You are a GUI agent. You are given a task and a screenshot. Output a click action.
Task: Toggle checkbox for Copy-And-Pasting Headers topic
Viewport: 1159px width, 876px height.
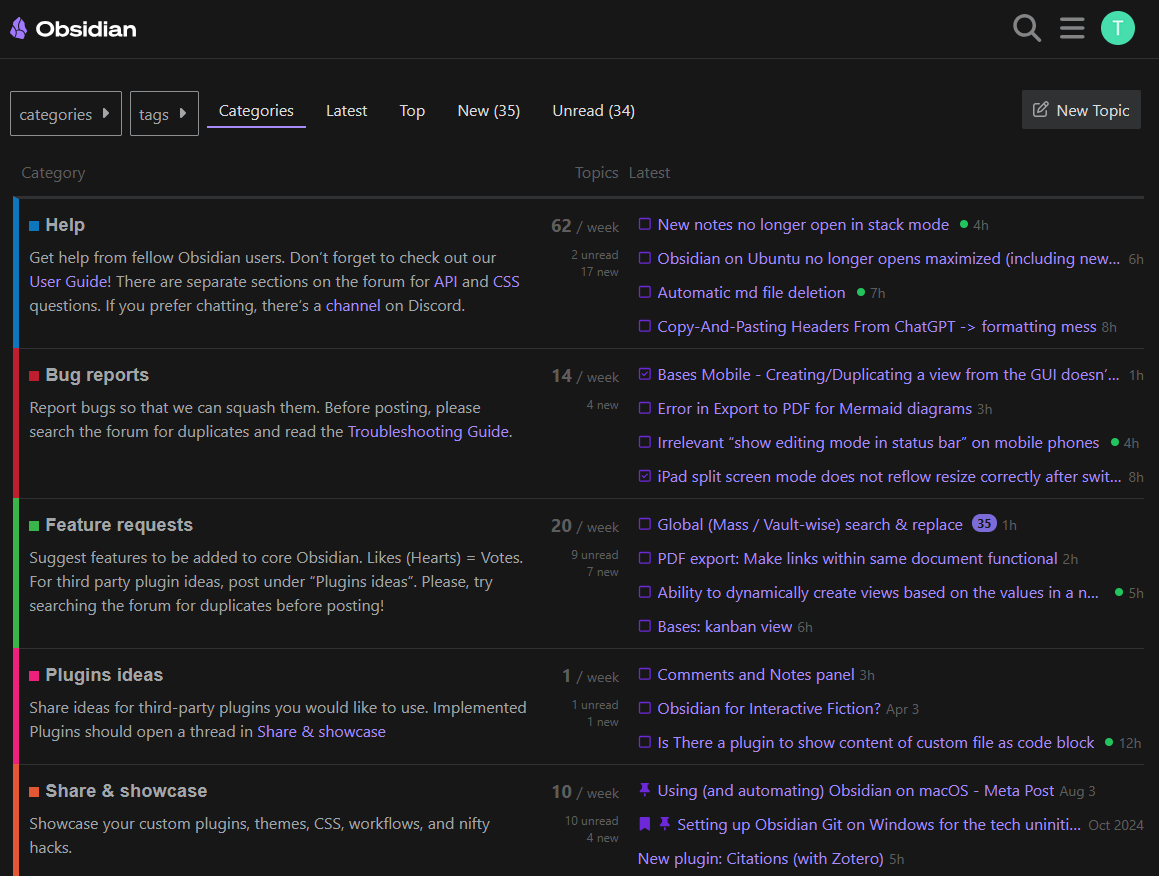click(645, 326)
